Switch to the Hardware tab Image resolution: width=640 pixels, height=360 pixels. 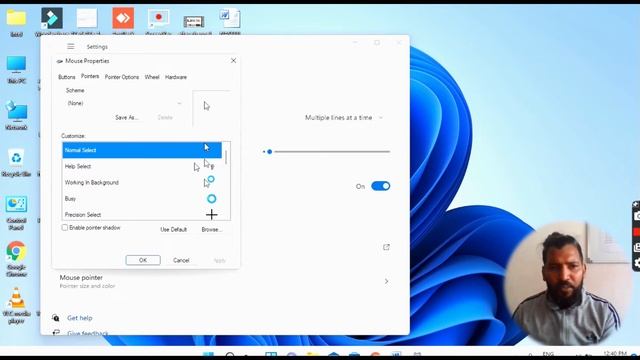[176, 77]
